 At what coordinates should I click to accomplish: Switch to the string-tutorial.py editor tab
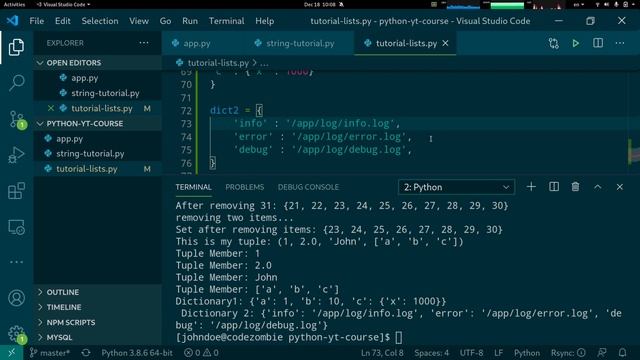[300, 43]
